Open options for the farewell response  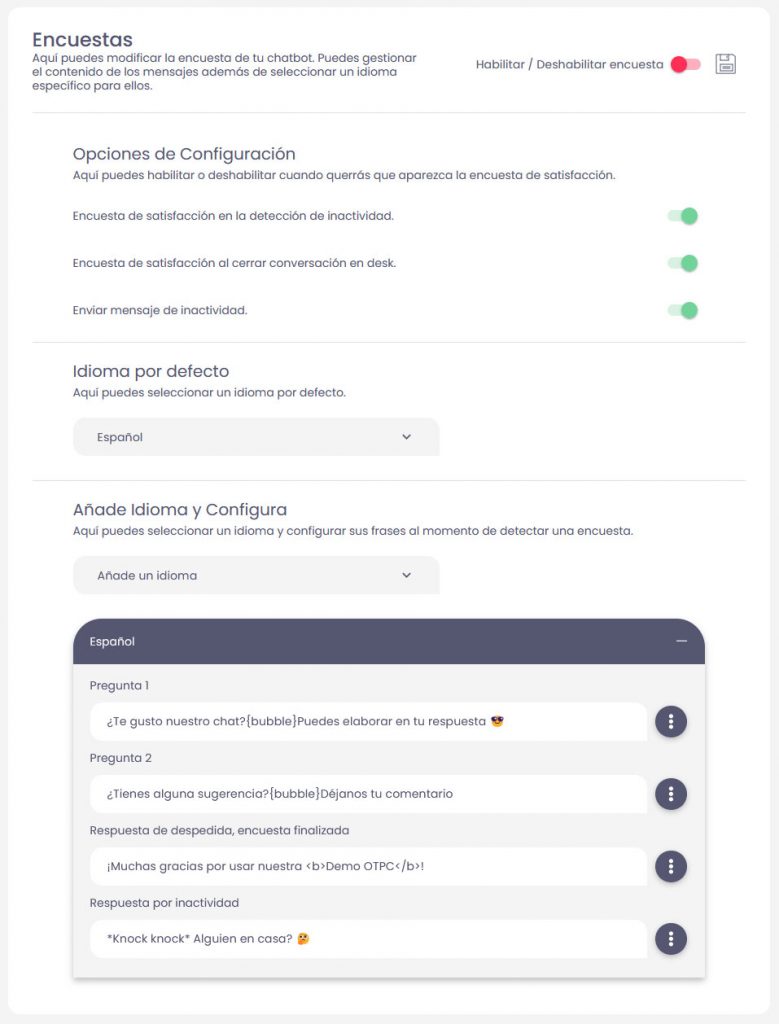[x=671, y=866]
